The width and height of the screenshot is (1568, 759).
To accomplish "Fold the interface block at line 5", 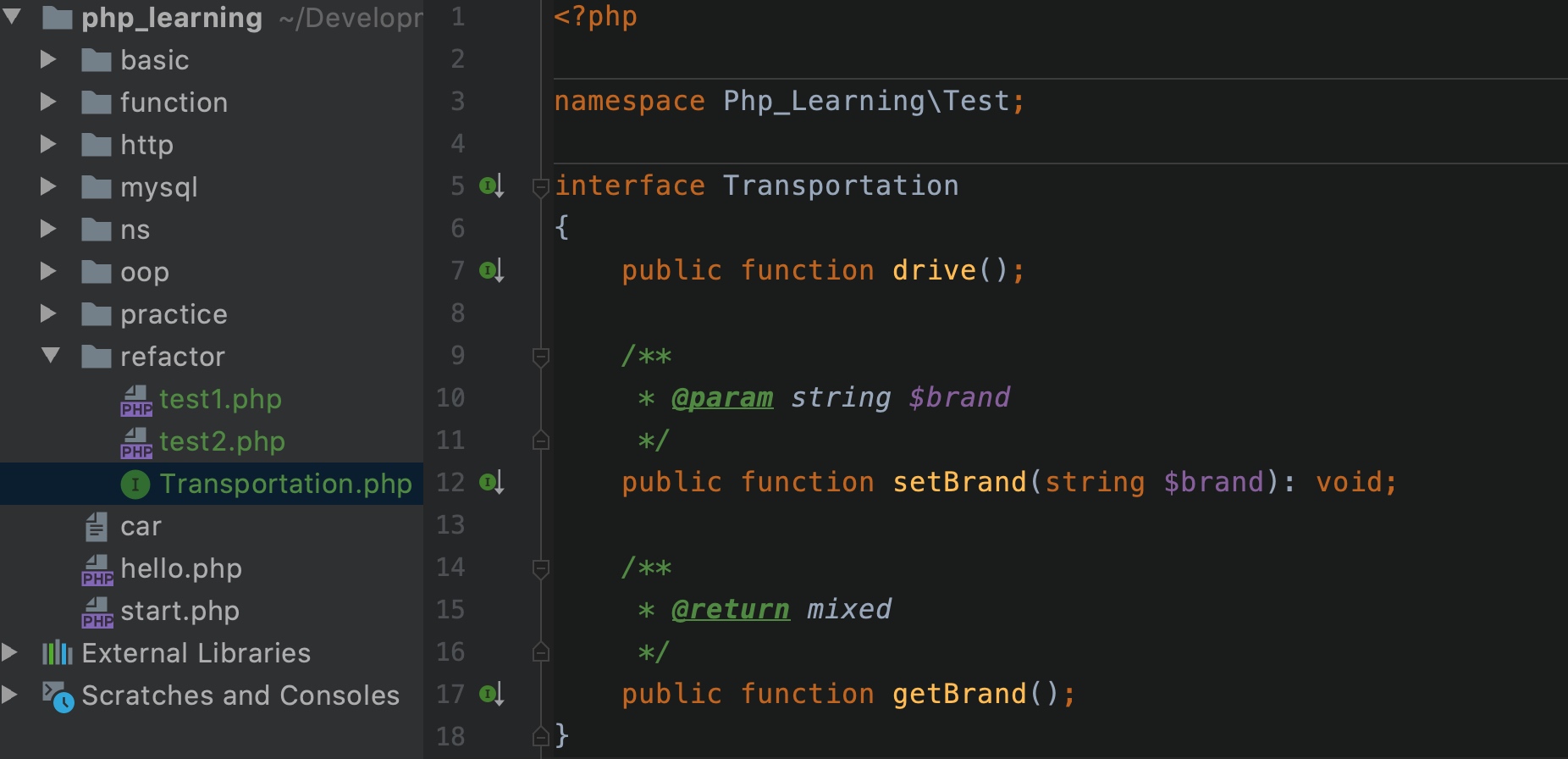I will tap(540, 187).
